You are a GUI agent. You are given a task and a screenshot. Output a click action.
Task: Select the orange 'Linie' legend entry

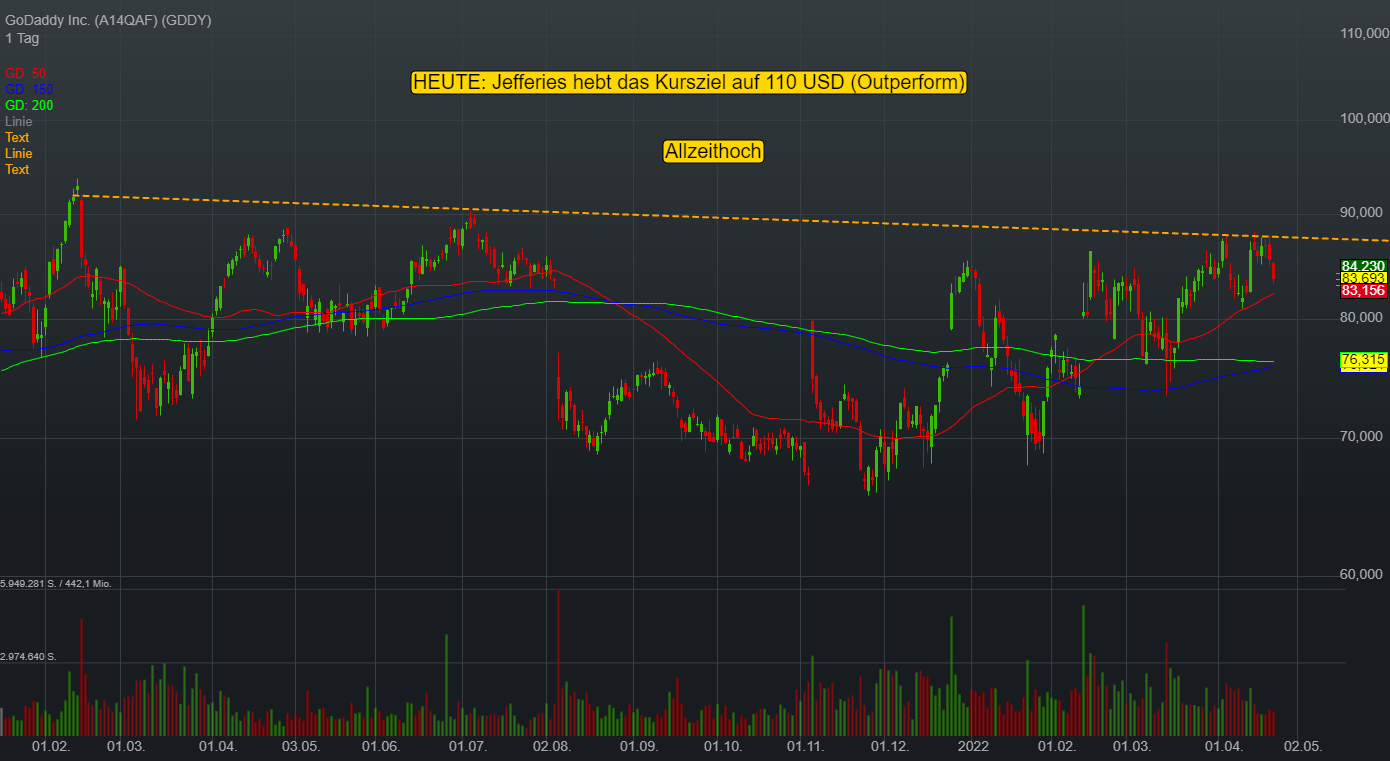(18, 153)
